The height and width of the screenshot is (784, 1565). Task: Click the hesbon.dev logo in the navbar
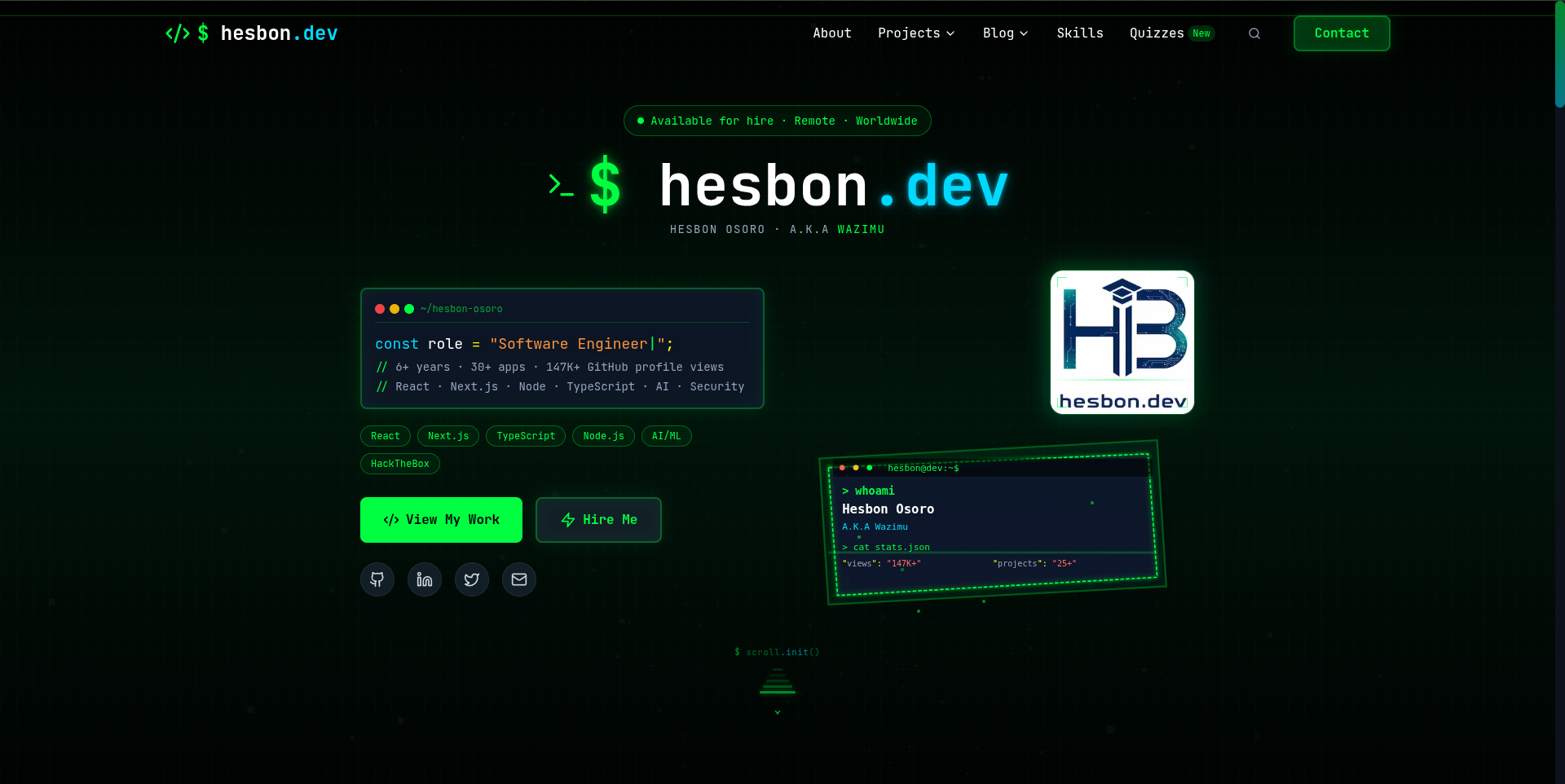coord(251,33)
